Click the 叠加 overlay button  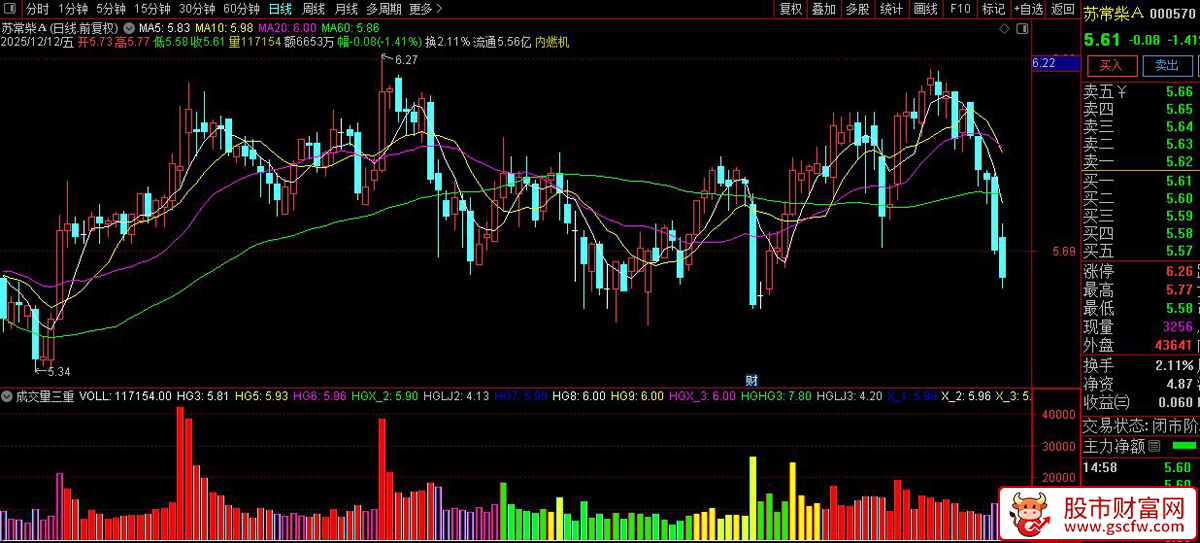pyautogui.click(x=823, y=9)
